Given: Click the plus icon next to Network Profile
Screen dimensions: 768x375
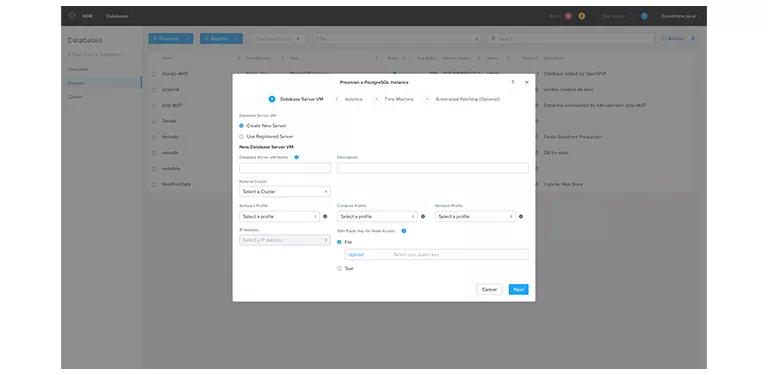Looking at the screenshot, I should click(x=521, y=216).
